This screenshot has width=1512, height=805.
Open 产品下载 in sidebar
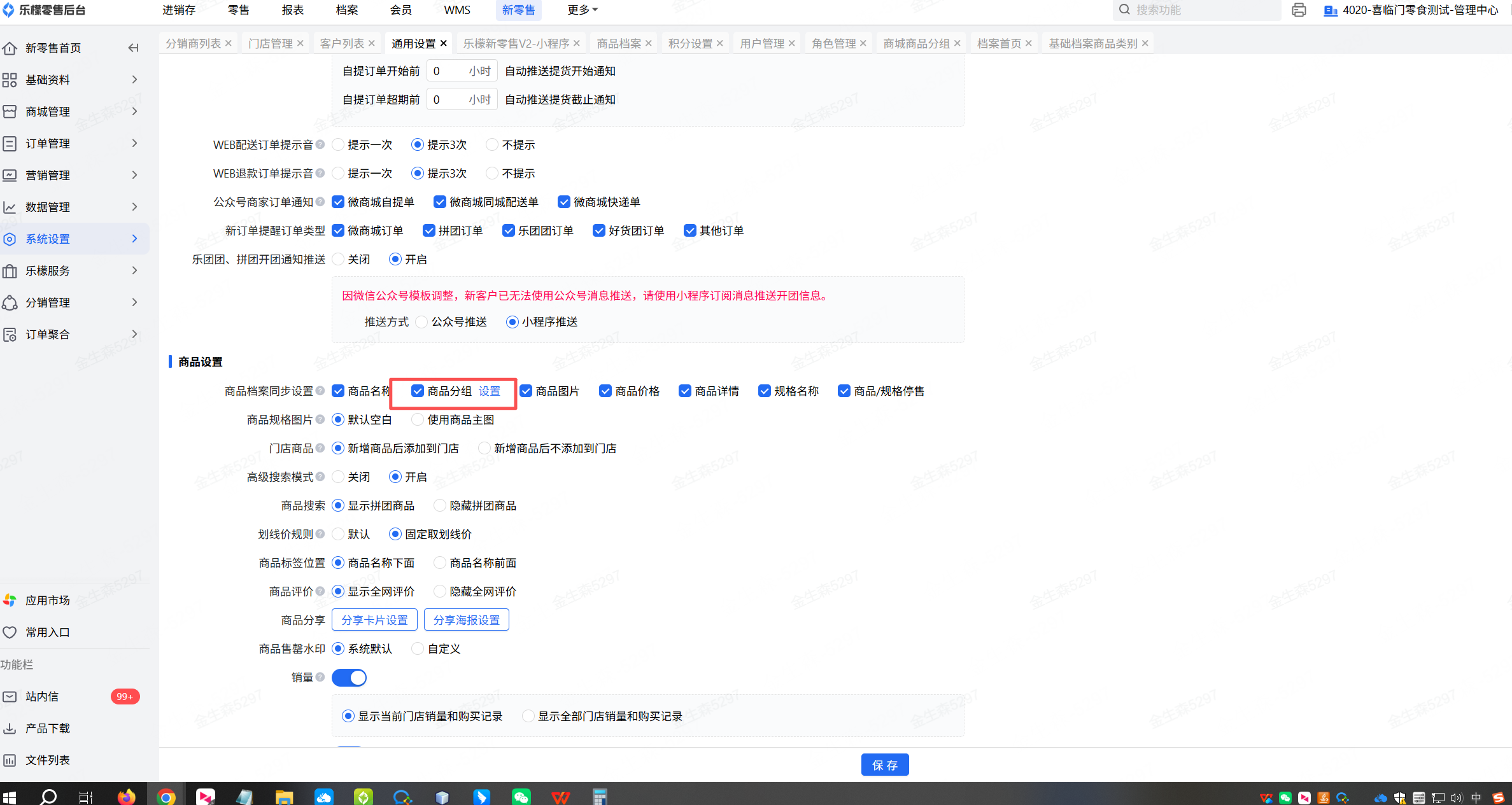[48, 728]
